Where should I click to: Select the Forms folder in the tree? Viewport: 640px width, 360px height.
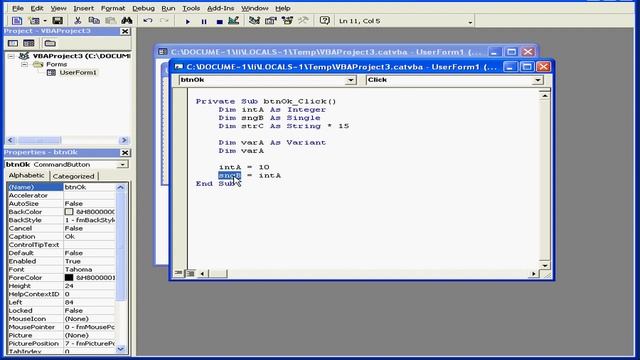56,64
